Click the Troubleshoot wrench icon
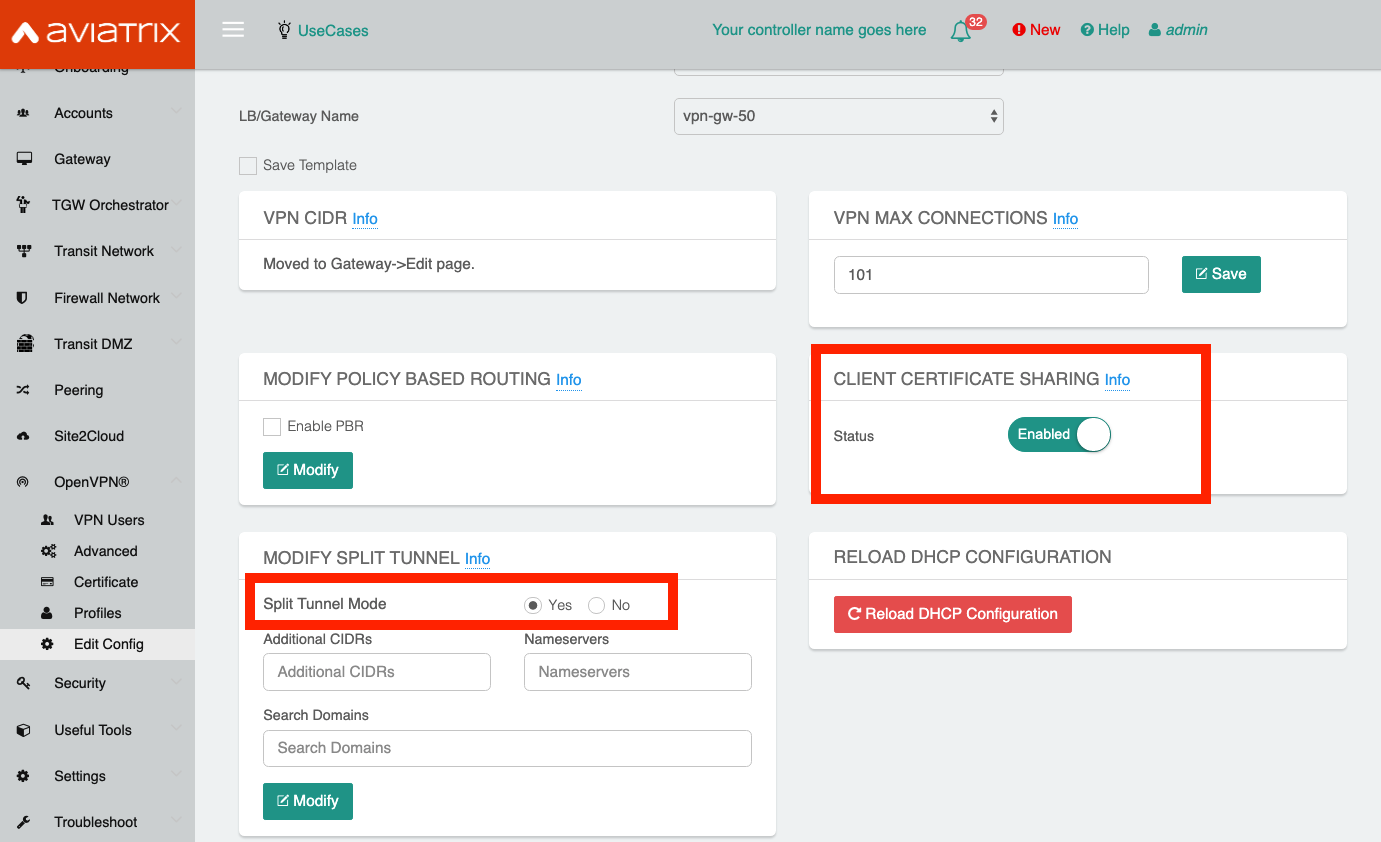 24,822
